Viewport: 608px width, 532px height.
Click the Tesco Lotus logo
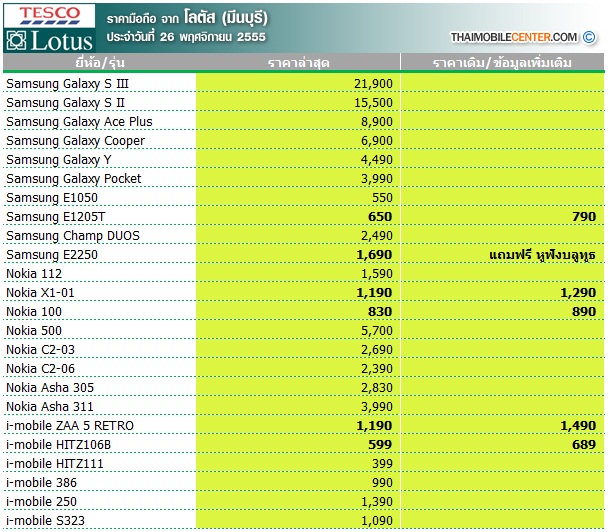[49, 28]
